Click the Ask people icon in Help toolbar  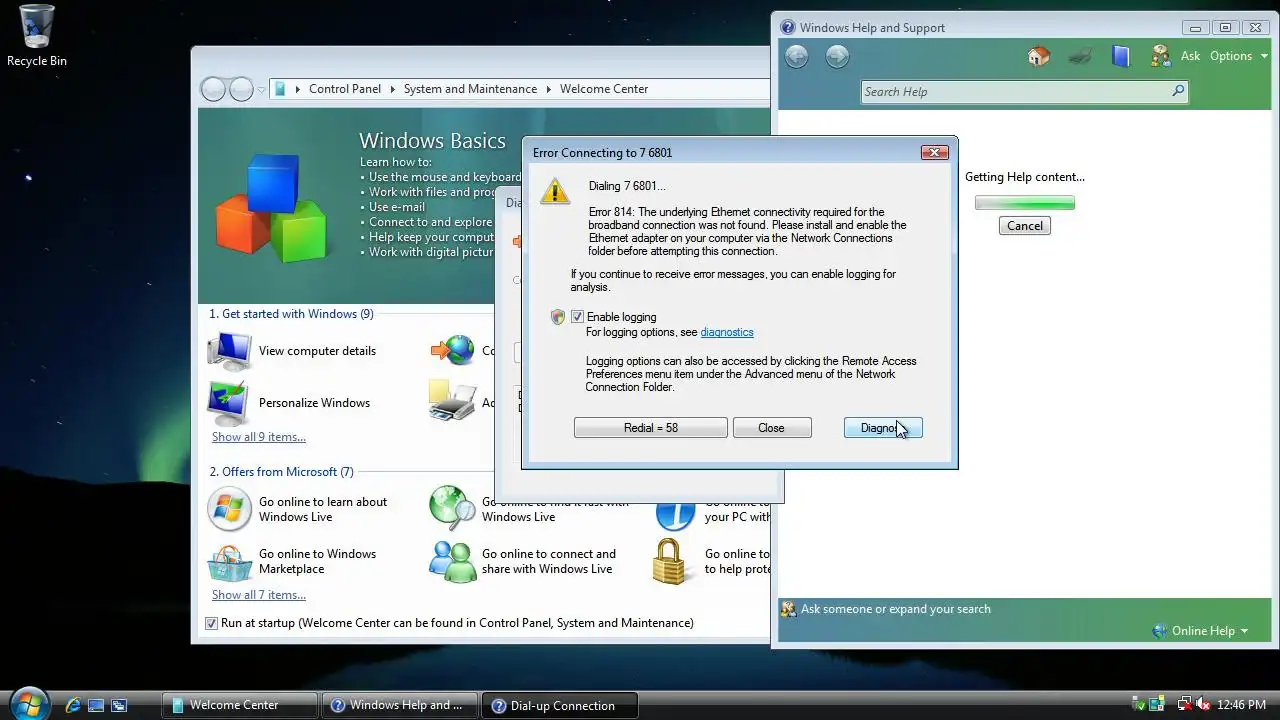pyautogui.click(x=1160, y=56)
